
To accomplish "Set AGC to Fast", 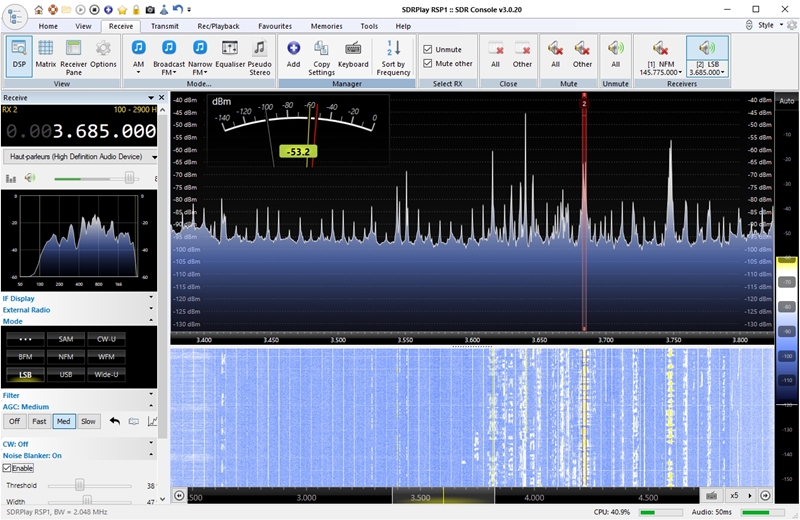I will coord(39,421).
